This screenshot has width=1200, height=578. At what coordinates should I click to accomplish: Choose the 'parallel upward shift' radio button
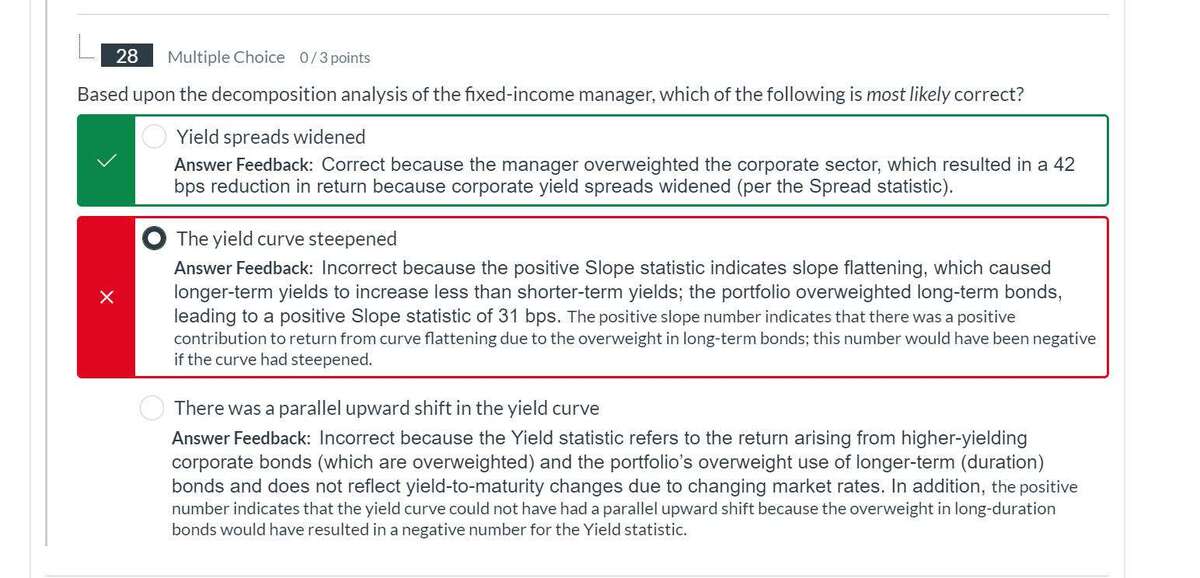click(152, 408)
